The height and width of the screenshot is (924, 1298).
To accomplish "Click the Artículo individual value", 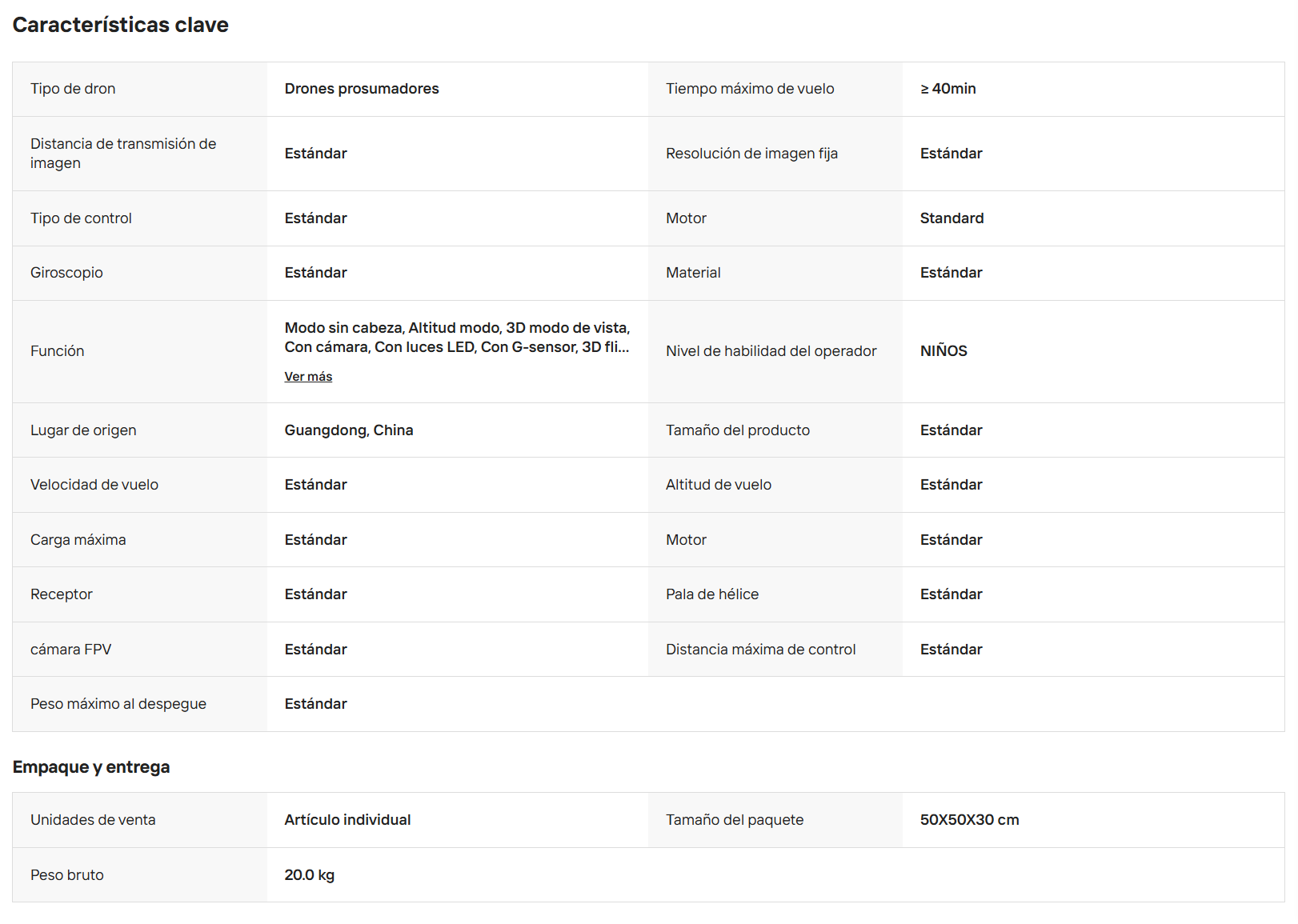I will (347, 820).
